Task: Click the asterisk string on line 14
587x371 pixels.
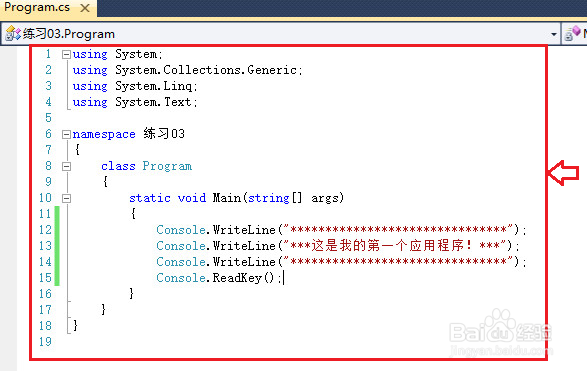Action: coord(399,261)
